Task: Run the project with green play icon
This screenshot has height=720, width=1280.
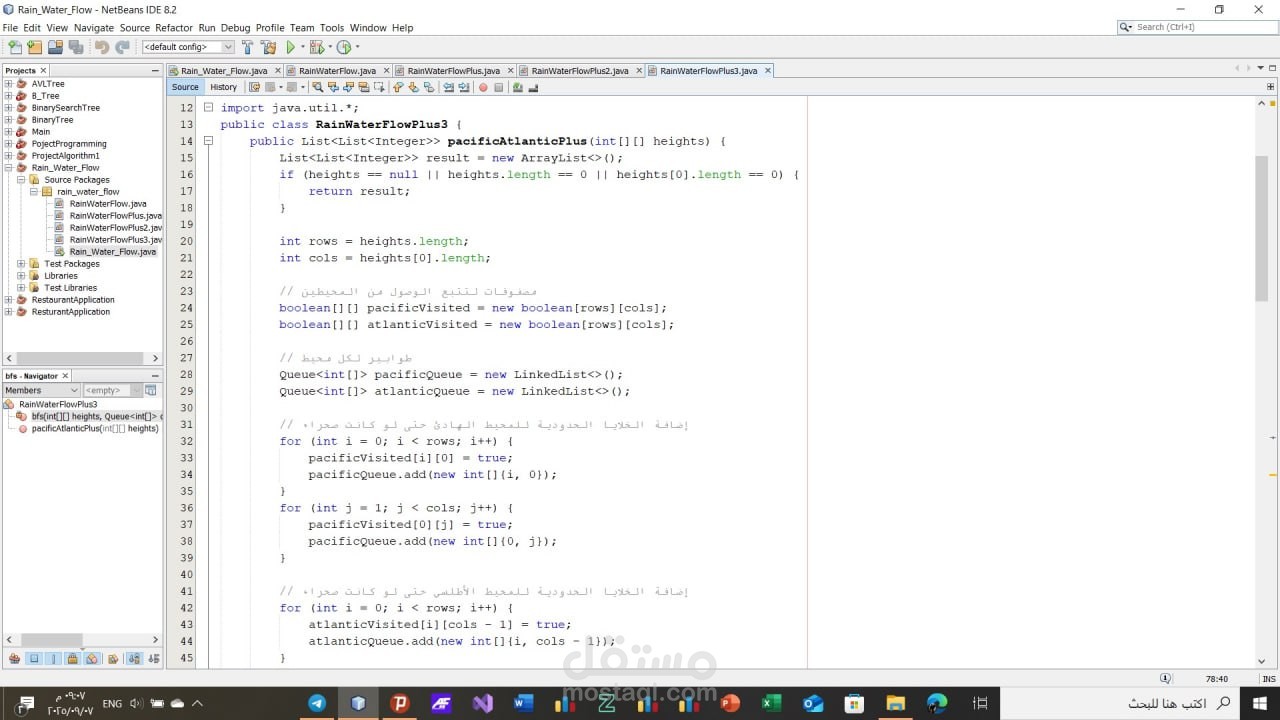Action: click(x=291, y=47)
